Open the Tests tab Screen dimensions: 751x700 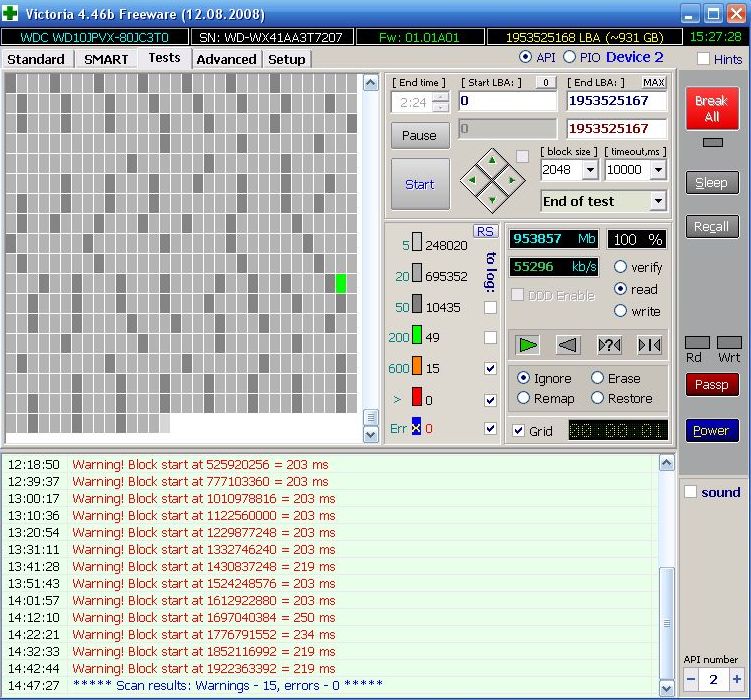coord(164,58)
